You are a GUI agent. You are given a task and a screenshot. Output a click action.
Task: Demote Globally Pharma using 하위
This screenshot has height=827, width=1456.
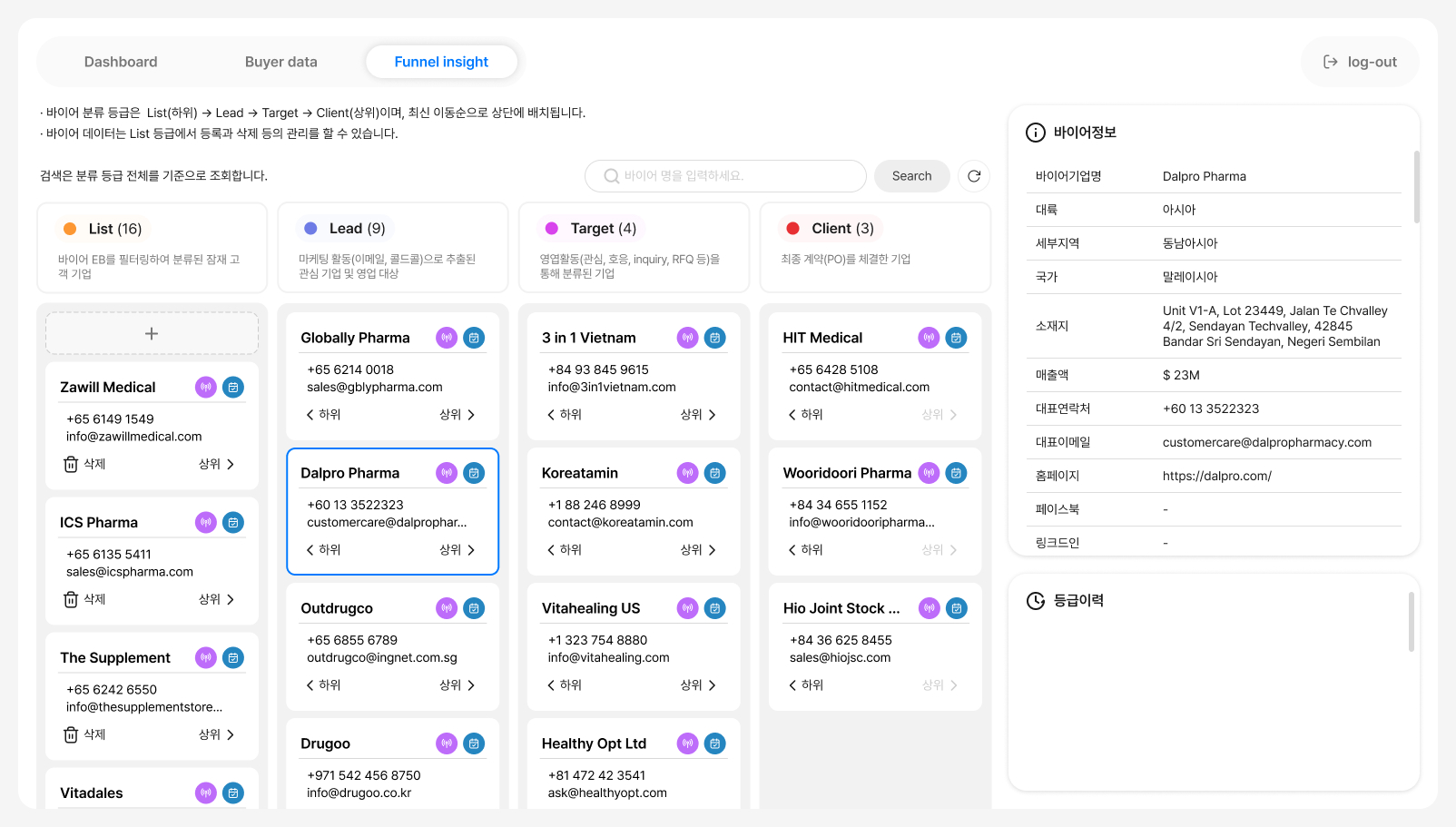tap(323, 415)
